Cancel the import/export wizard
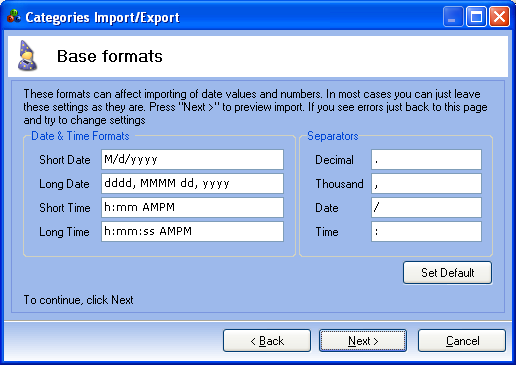Image resolution: width=516 pixels, height=365 pixels. click(462, 341)
